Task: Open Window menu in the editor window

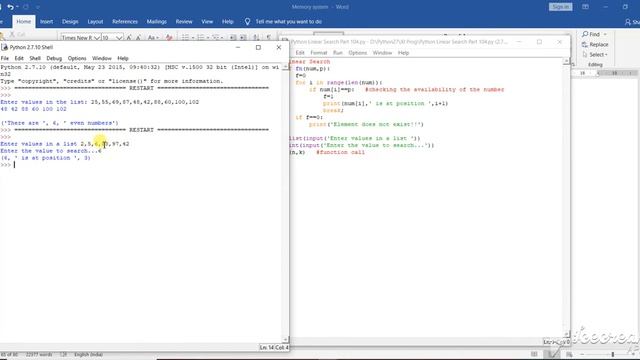Action: [382, 53]
